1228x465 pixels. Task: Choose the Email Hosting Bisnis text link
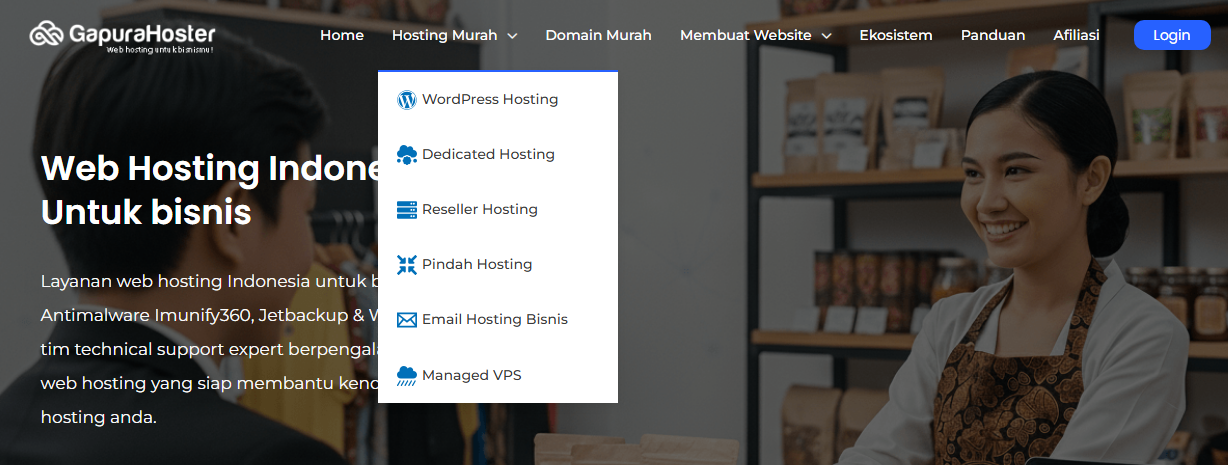[x=494, y=320]
